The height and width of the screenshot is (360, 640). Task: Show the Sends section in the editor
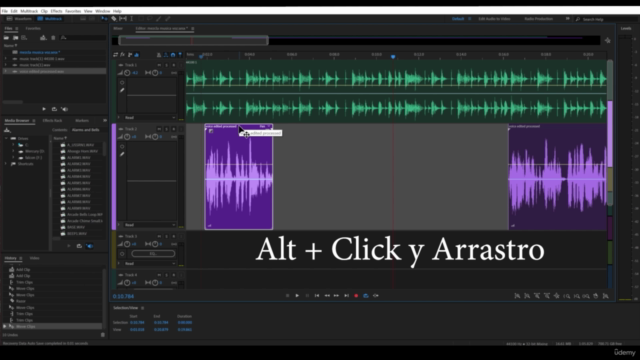130,55
